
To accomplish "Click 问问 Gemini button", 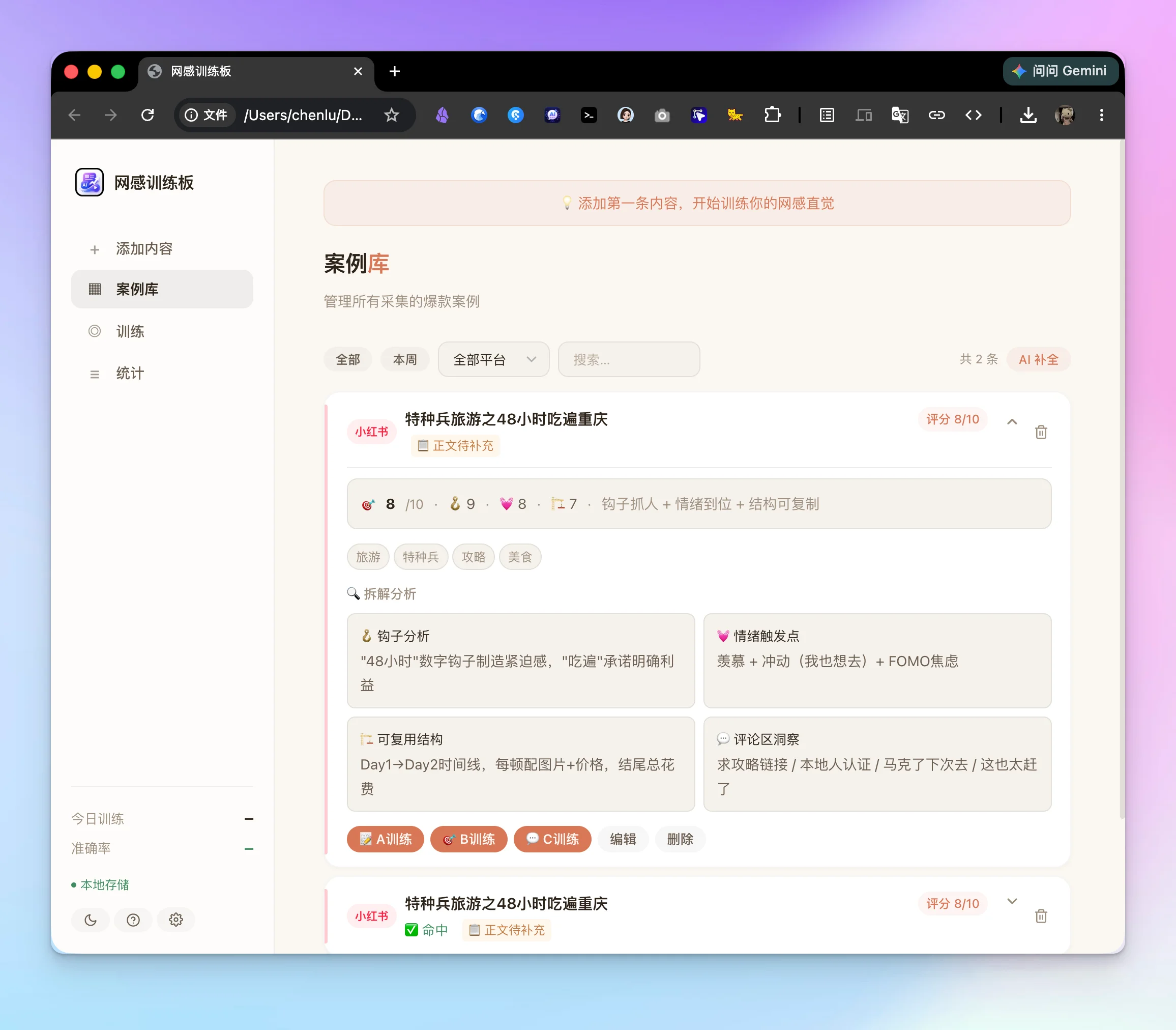I will 1061,71.
